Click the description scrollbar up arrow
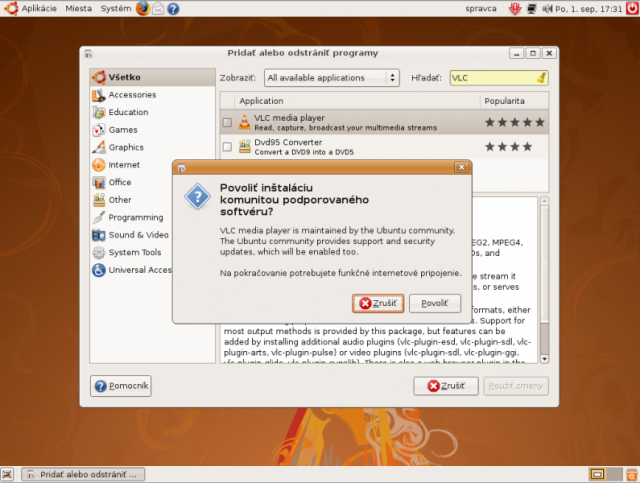The image size is (640, 483). click(x=544, y=201)
